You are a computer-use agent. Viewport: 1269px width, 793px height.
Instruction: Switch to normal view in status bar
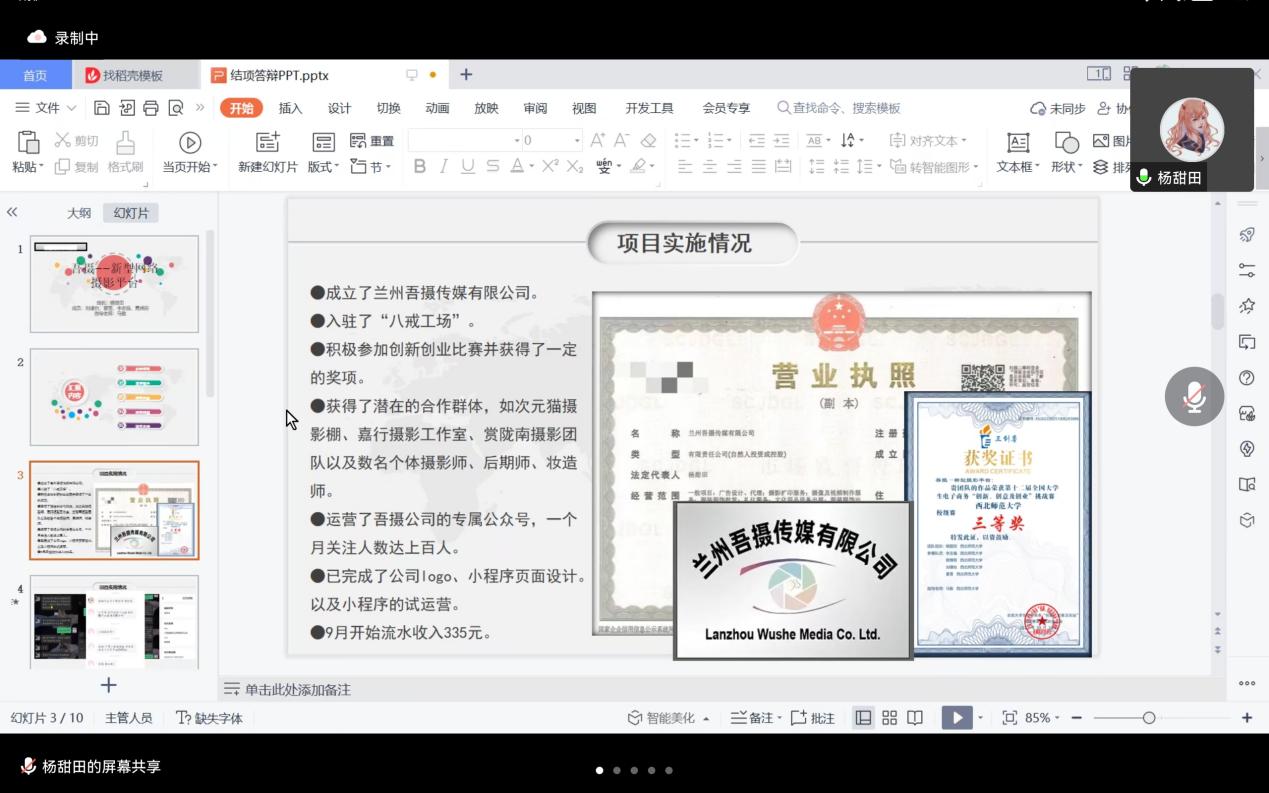point(863,718)
